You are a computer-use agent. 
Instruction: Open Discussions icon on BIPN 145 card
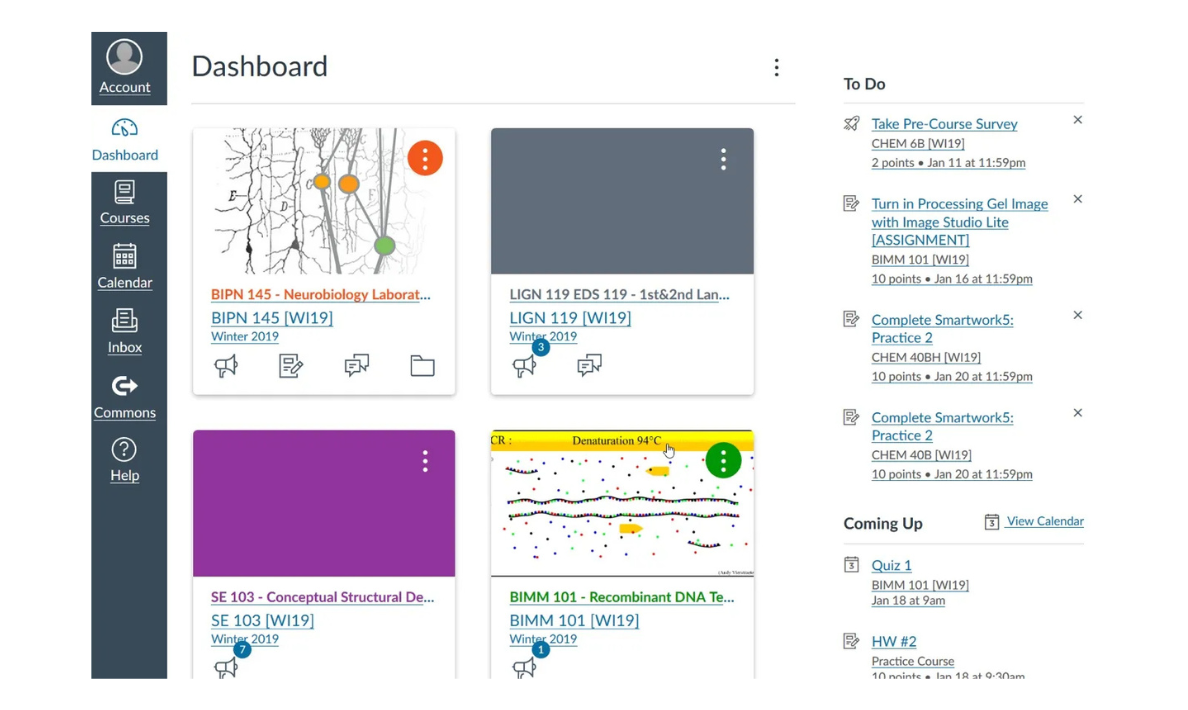pyautogui.click(x=357, y=366)
